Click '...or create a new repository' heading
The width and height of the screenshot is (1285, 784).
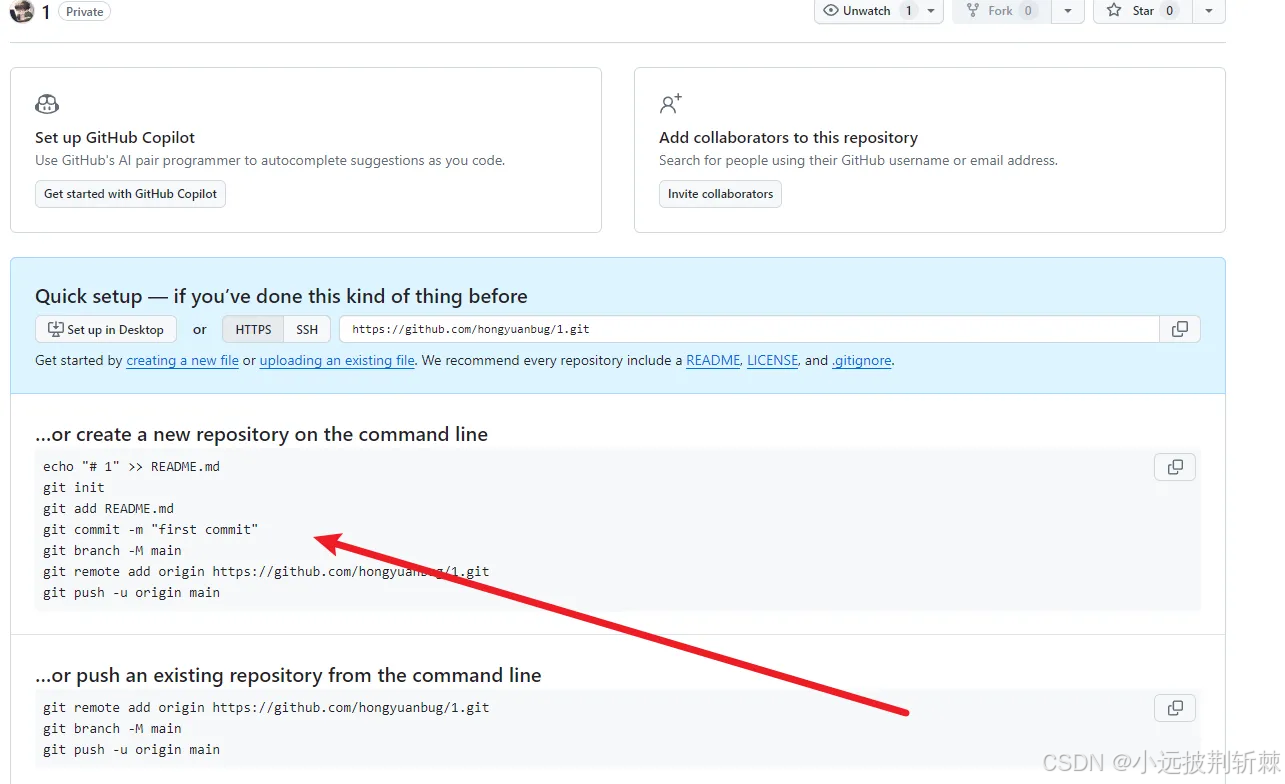[261, 434]
